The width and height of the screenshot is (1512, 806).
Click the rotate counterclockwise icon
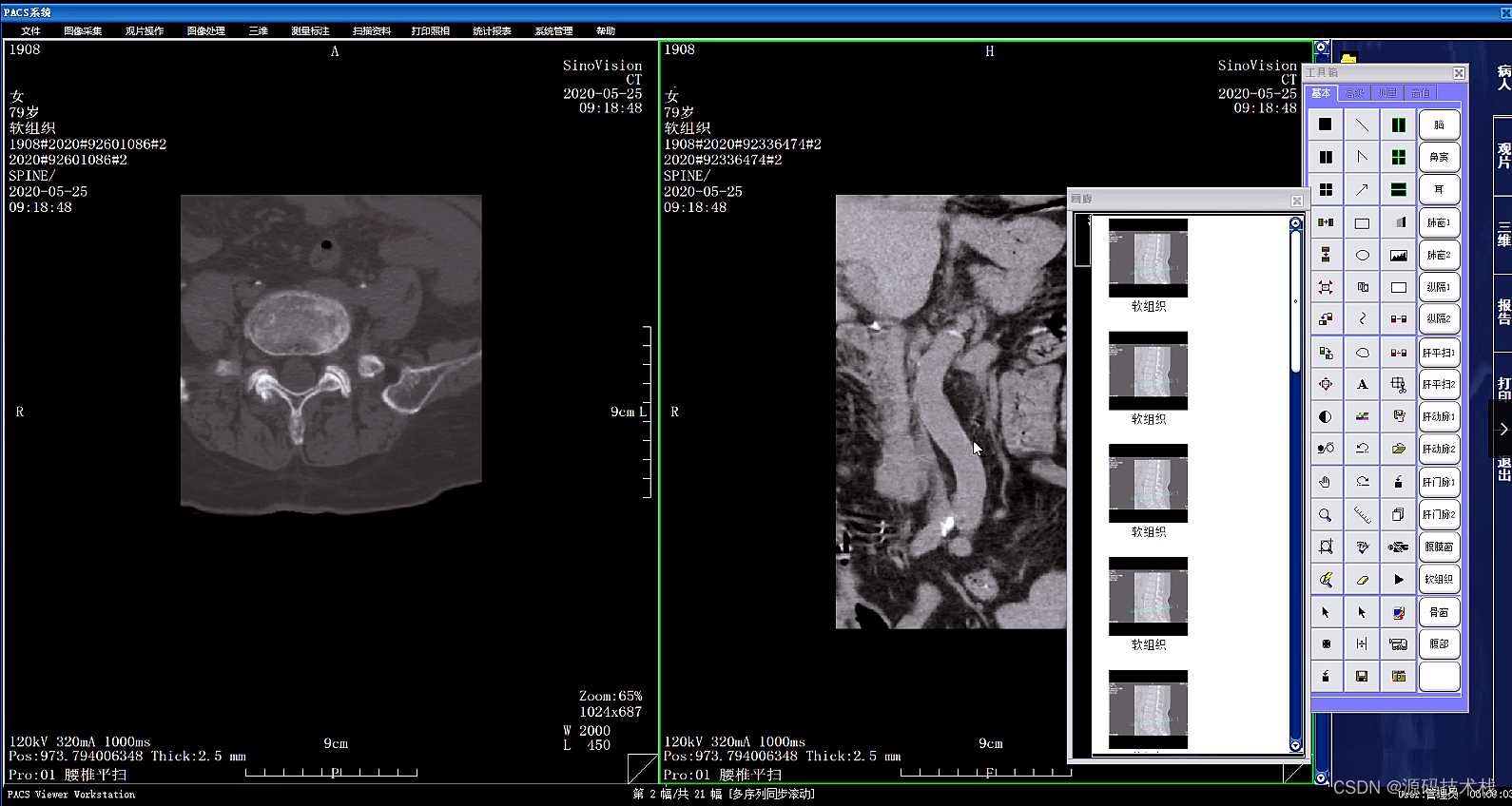click(x=1362, y=449)
